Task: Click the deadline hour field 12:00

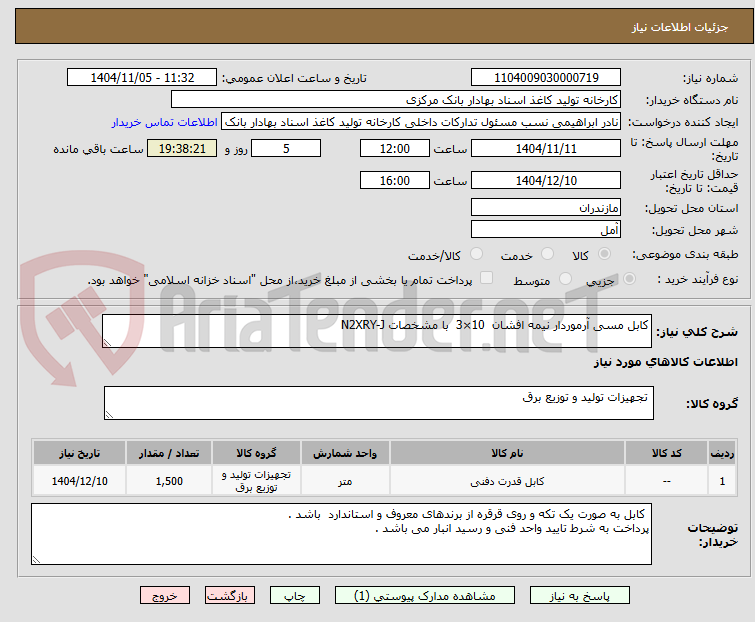Action: 394,148
